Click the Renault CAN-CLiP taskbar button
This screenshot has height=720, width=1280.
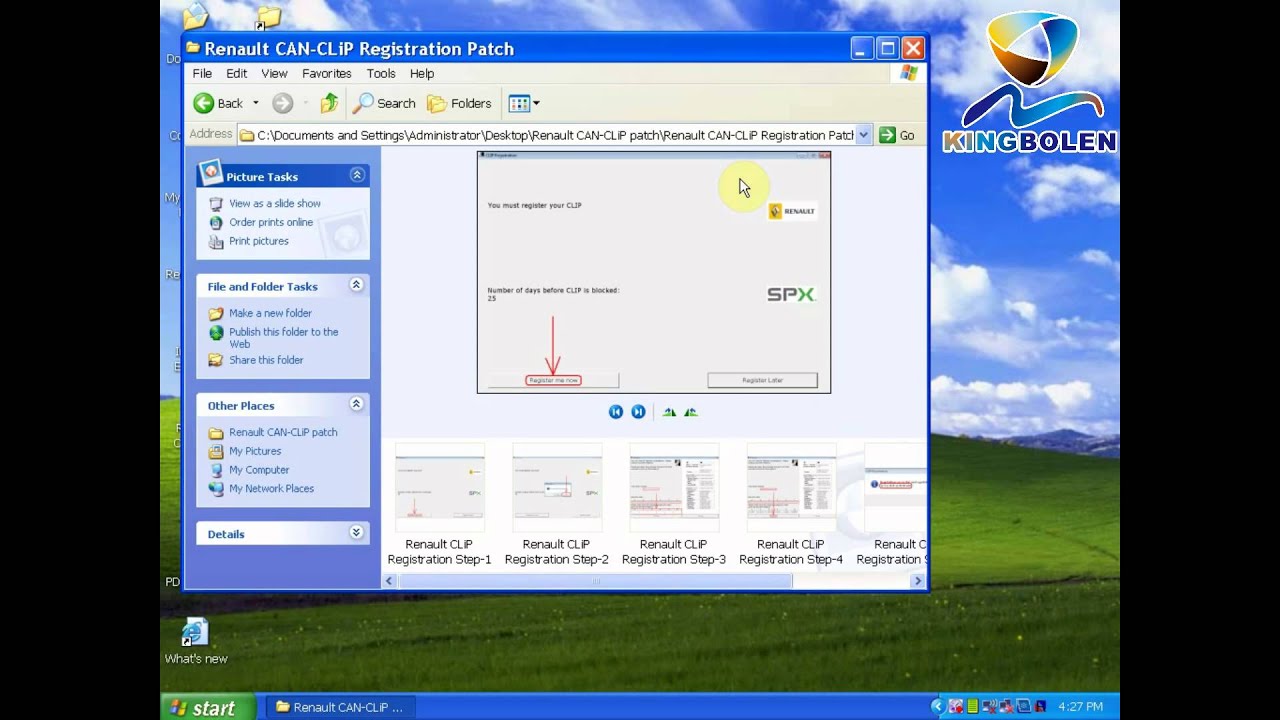click(339, 707)
